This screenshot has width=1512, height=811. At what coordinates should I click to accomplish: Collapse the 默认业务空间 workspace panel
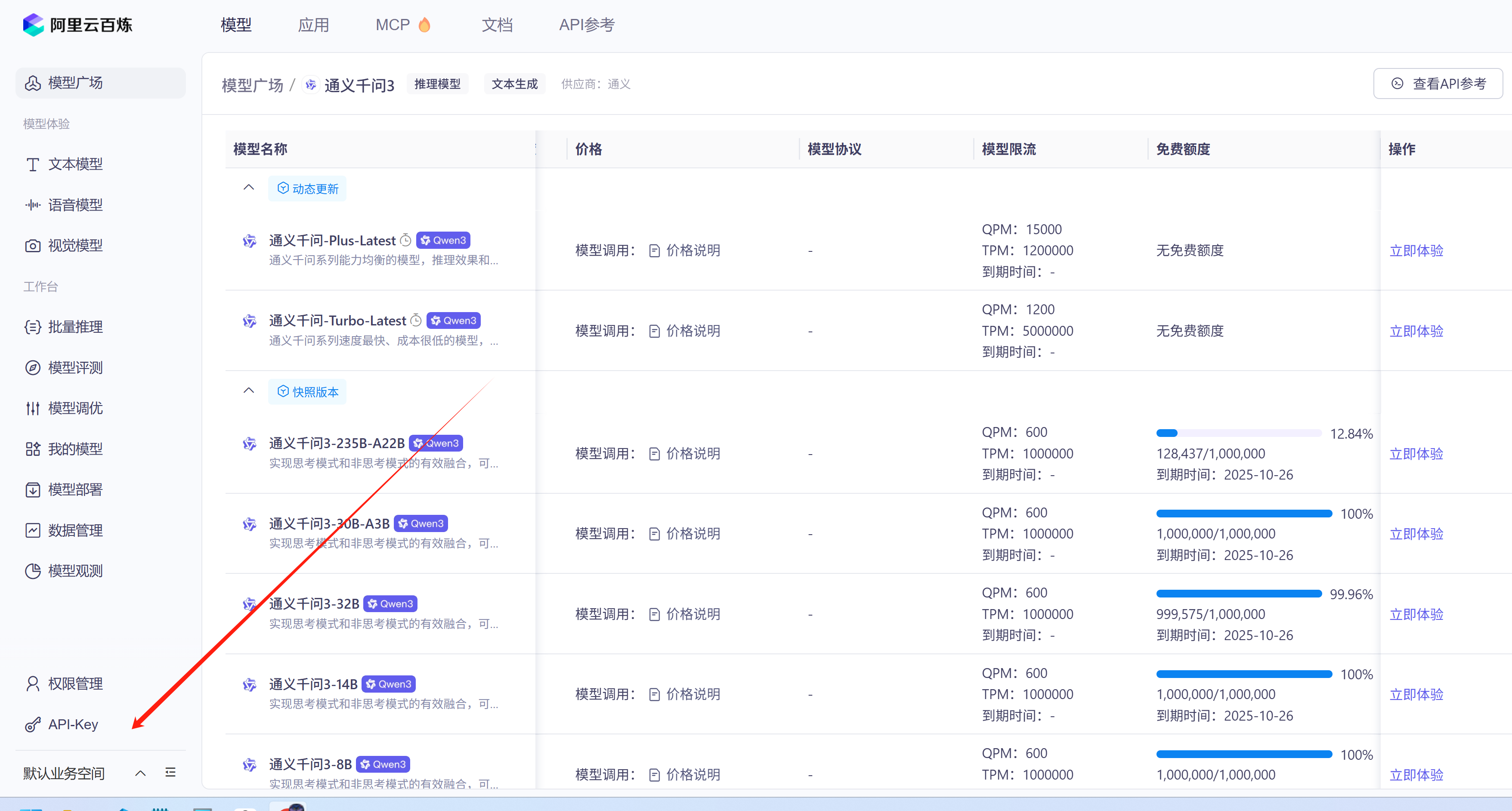[140, 773]
